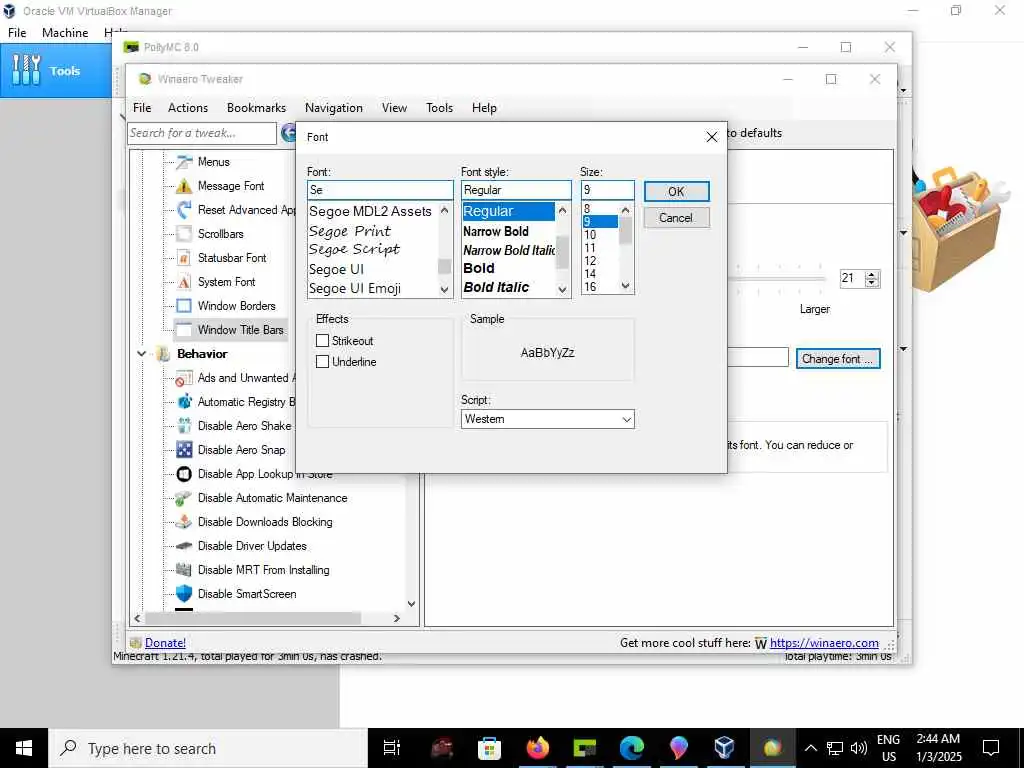The width and height of the screenshot is (1024, 768).
Task: Click the Reset Advanced Appearance icon
Action: [184, 210]
